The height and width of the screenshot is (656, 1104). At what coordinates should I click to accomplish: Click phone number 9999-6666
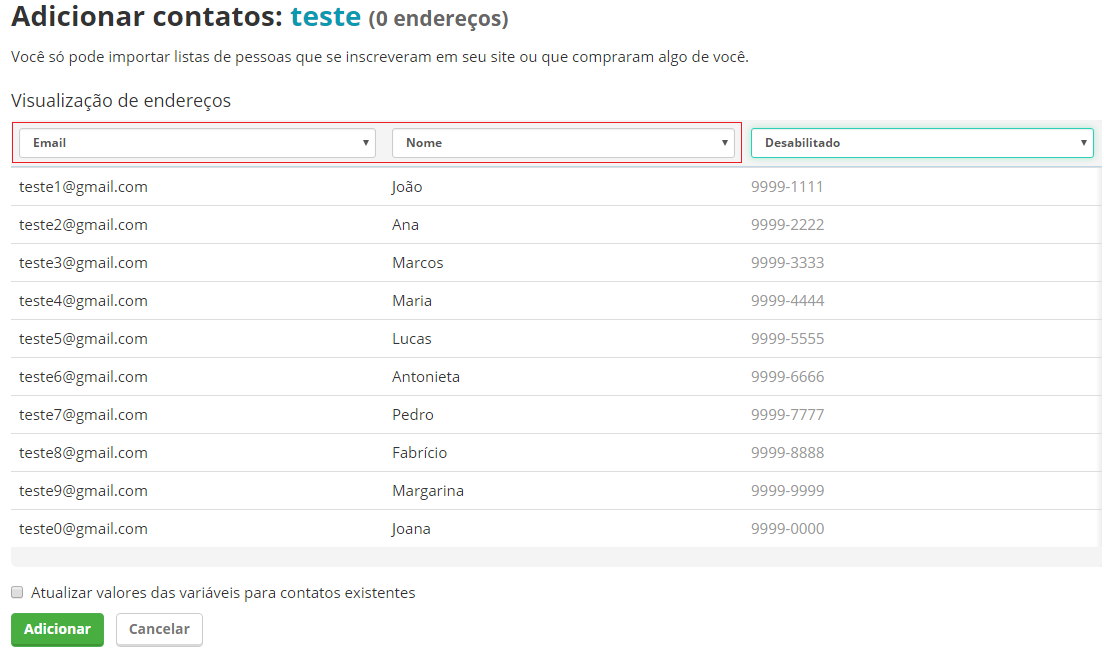click(x=787, y=377)
